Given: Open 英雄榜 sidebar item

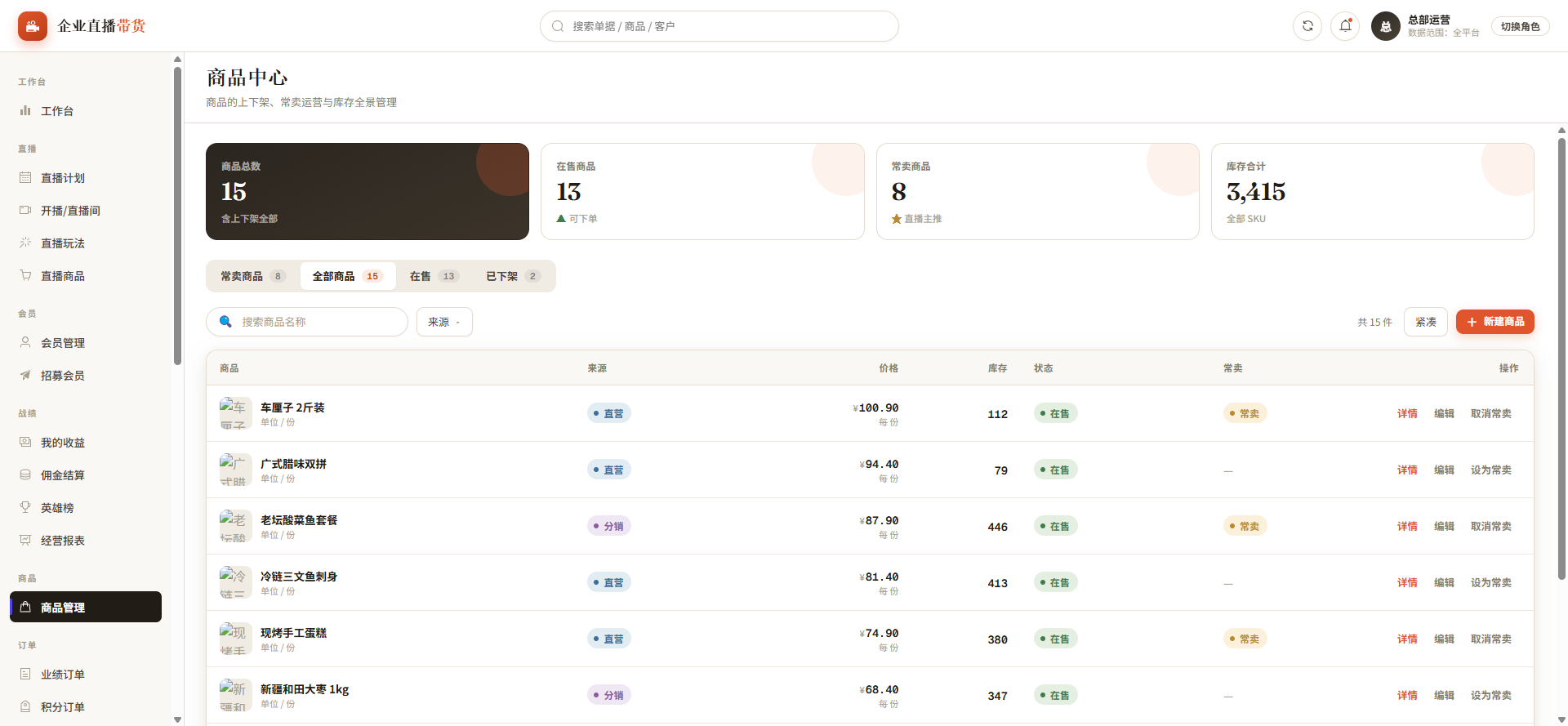Looking at the screenshot, I should [86, 508].
